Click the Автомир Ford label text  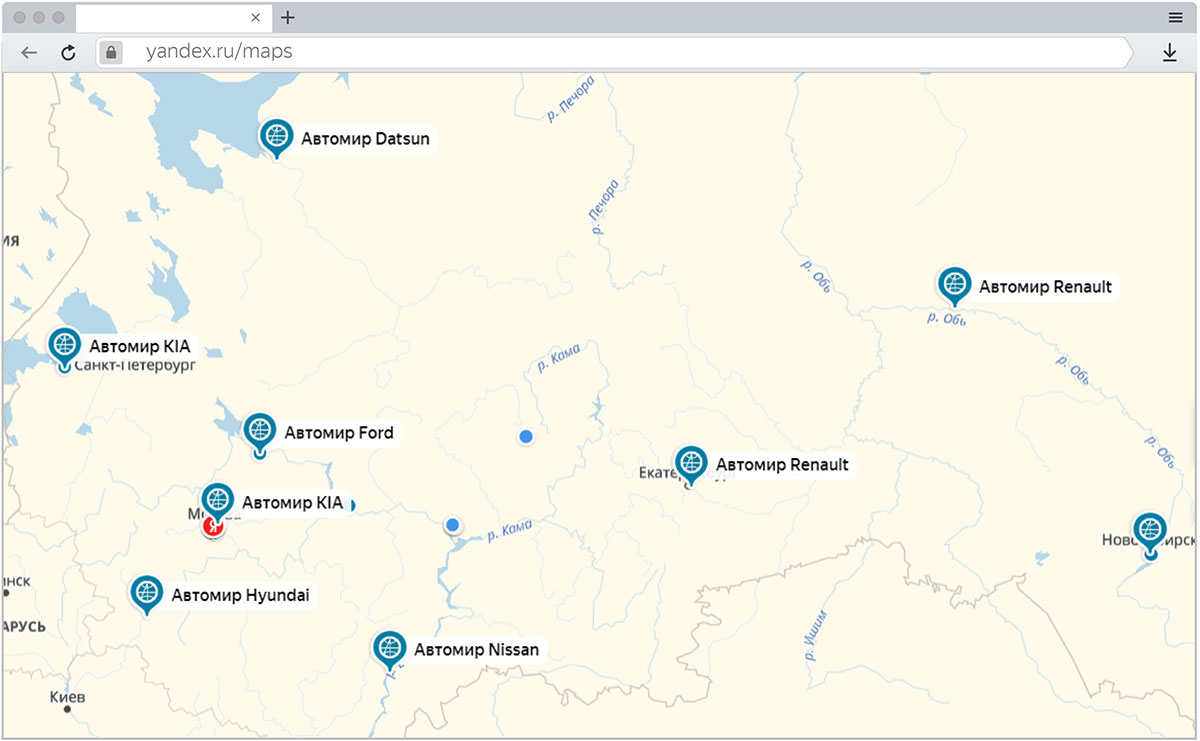[x=339, y=433]
